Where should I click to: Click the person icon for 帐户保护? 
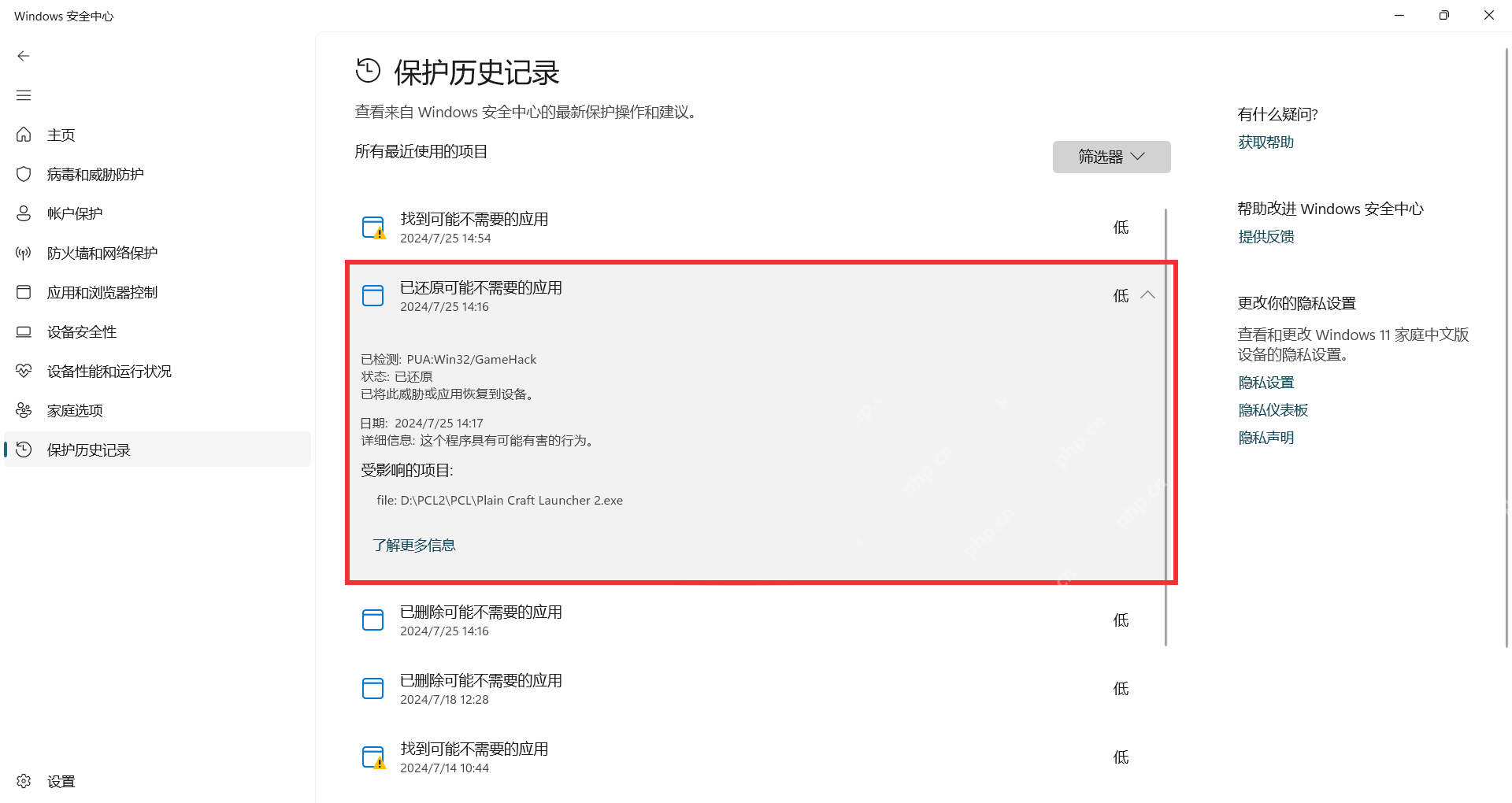(24, 213)
